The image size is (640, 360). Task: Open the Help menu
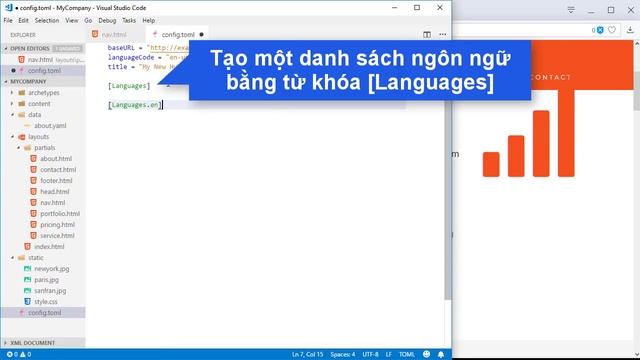(149, 20)
